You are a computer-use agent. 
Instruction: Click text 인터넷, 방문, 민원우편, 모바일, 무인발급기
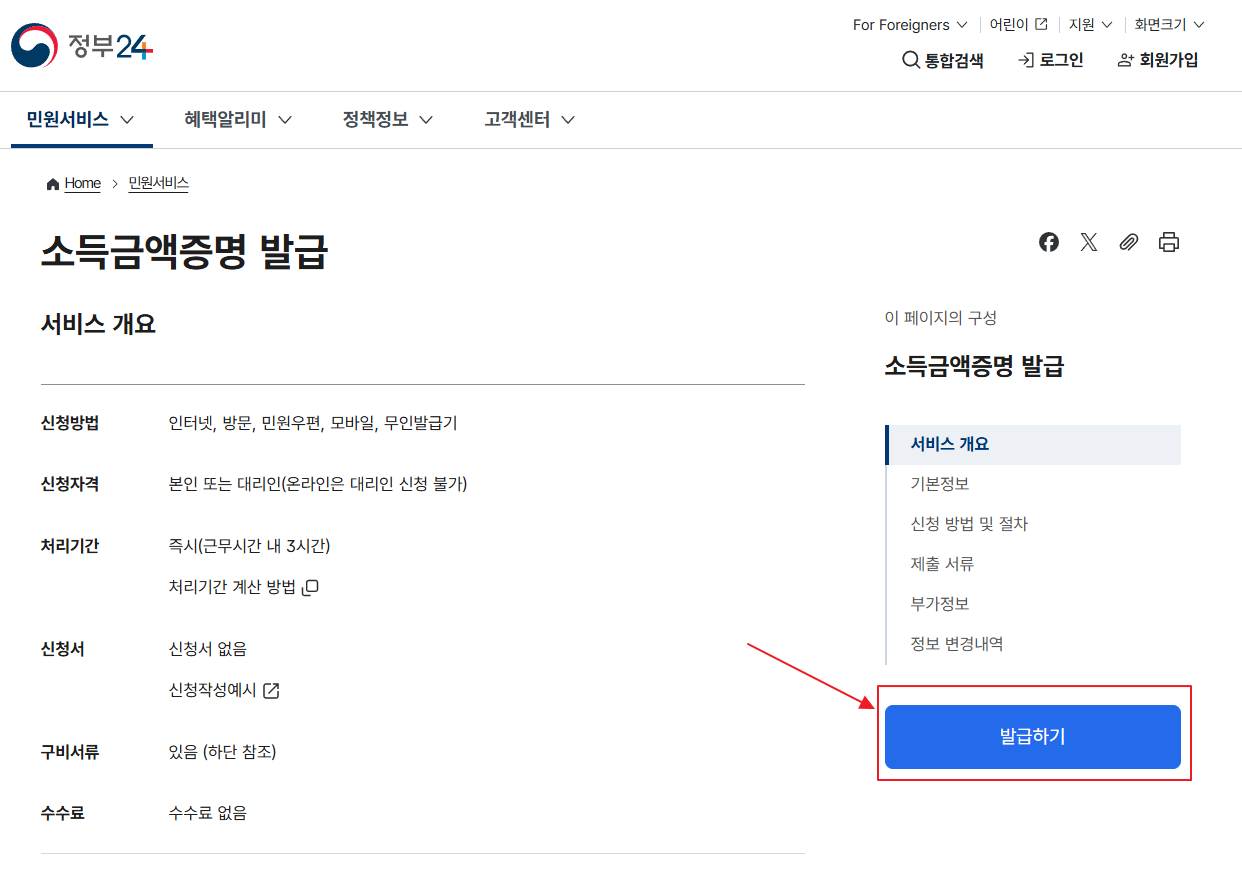313,423
